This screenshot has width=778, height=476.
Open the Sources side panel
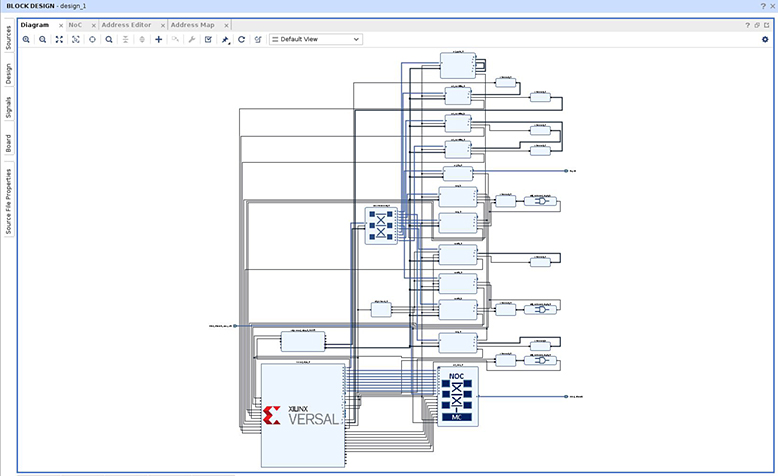click(8, 38)
